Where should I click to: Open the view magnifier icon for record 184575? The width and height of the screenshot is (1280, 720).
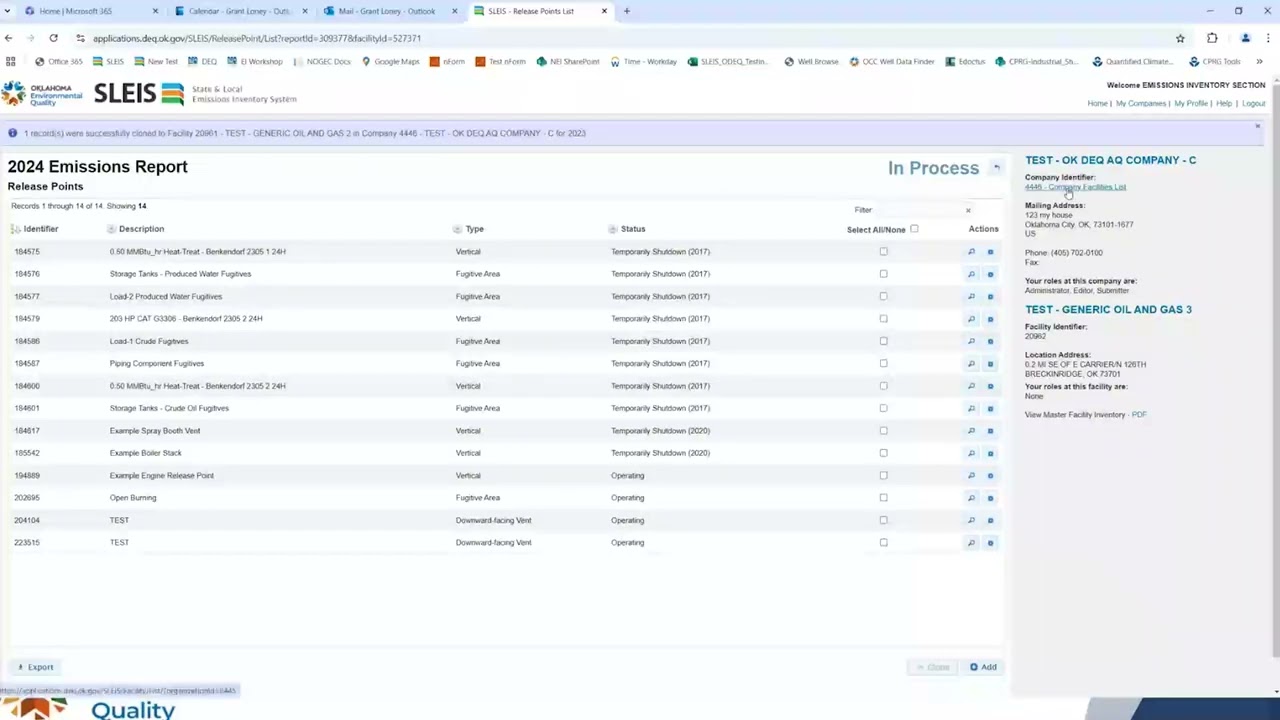point(971,252)
